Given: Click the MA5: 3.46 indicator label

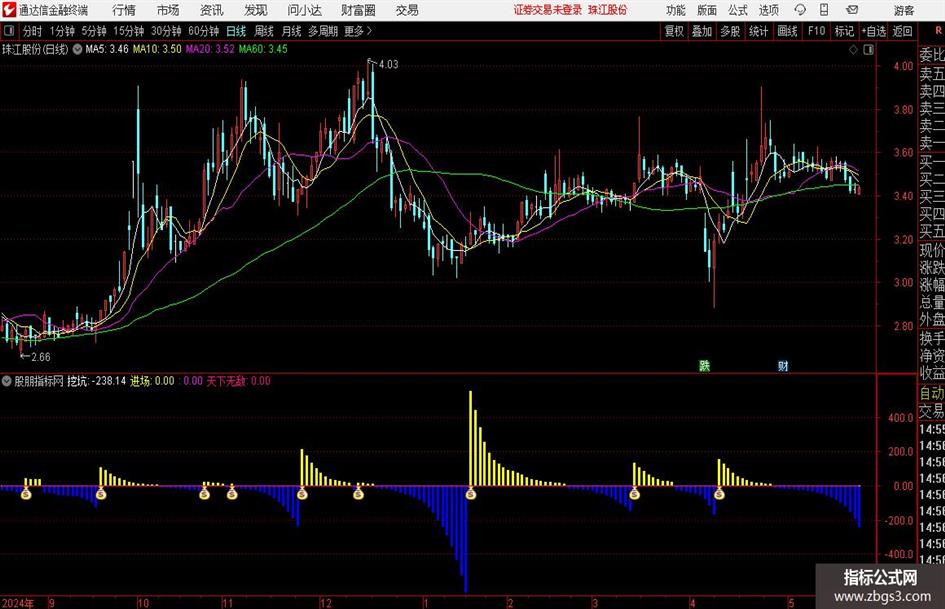Looking at the screenshot, I should [x=107, y=49].
